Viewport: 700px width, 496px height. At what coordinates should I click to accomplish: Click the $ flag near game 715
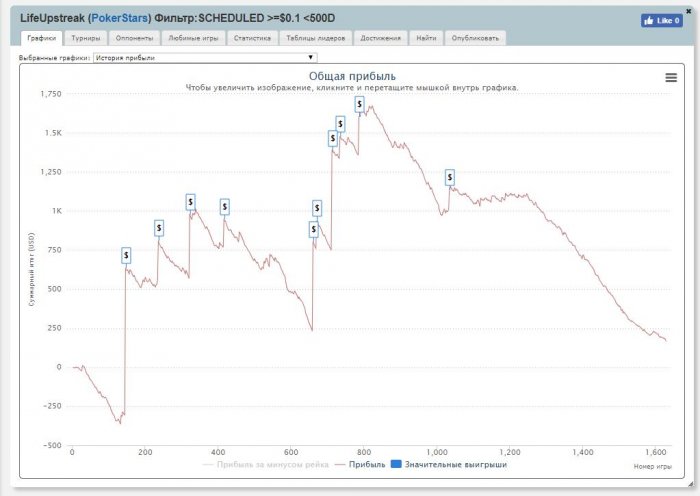(x=333, y=138)
